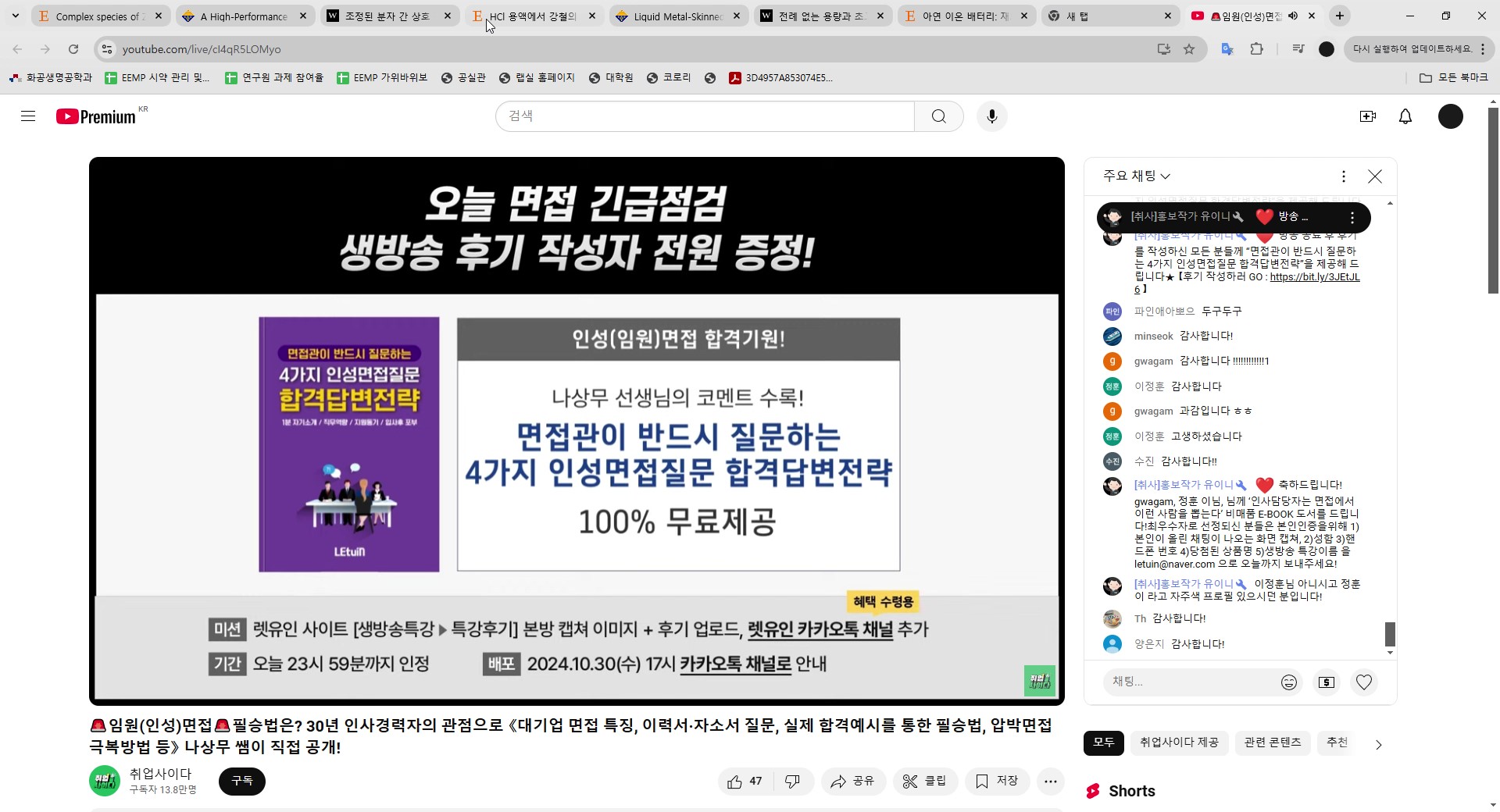Open YouTube notifications bell
Viewport: 1500px width, 812px height.
[x=1405, y=116]
